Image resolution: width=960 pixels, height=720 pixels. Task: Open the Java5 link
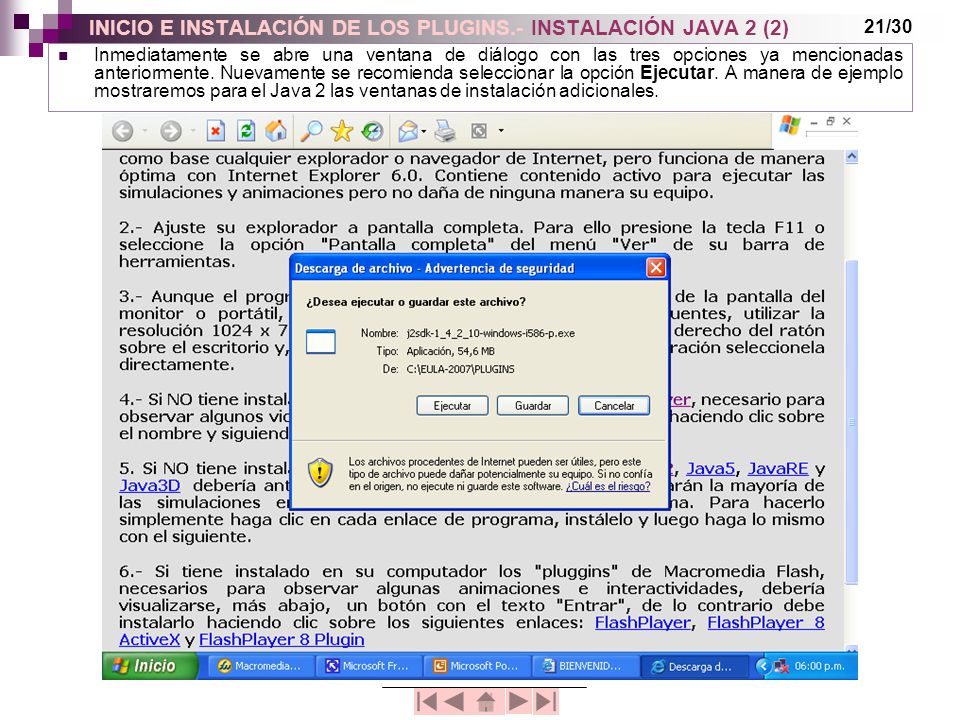(710, 469)
